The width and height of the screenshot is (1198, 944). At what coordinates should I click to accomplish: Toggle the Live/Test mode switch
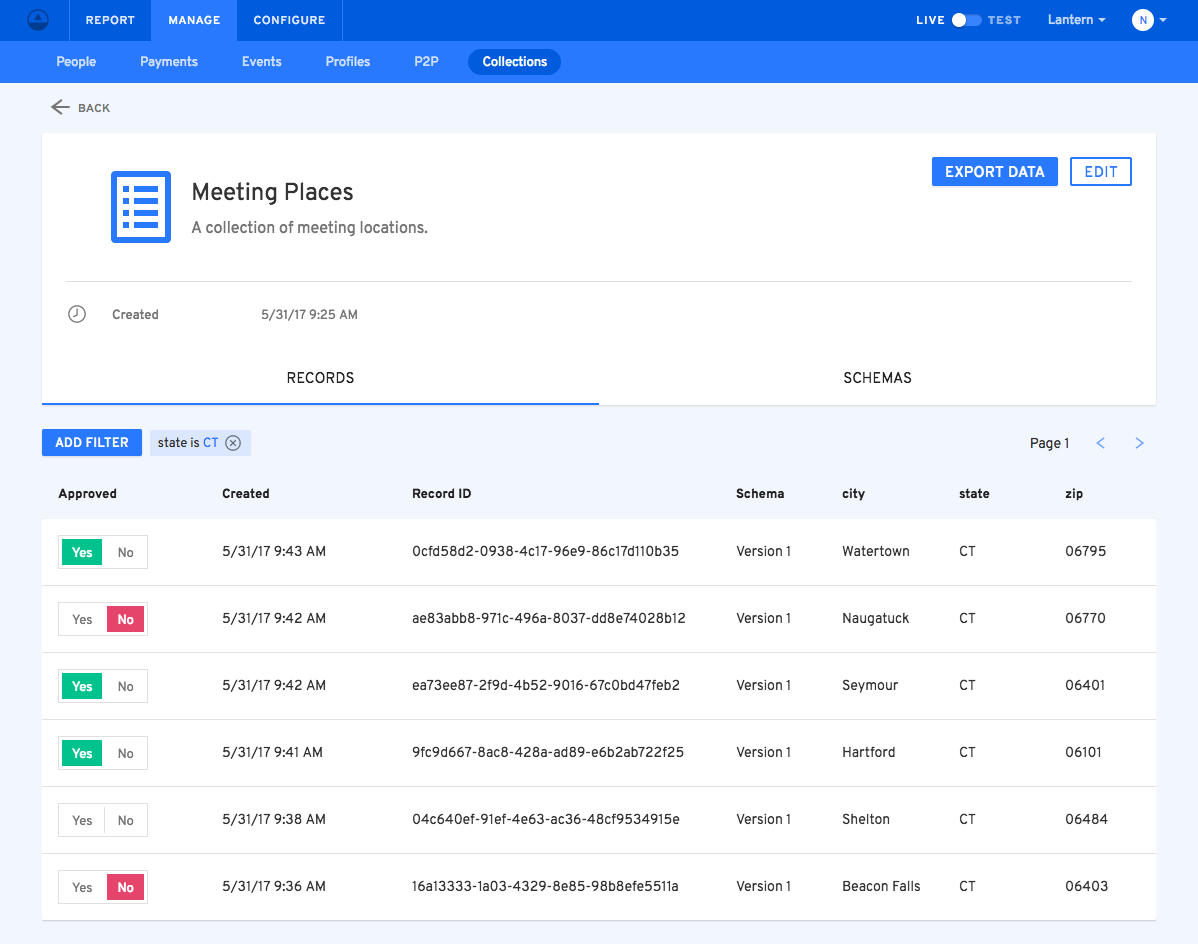click(x=965, y=20)
